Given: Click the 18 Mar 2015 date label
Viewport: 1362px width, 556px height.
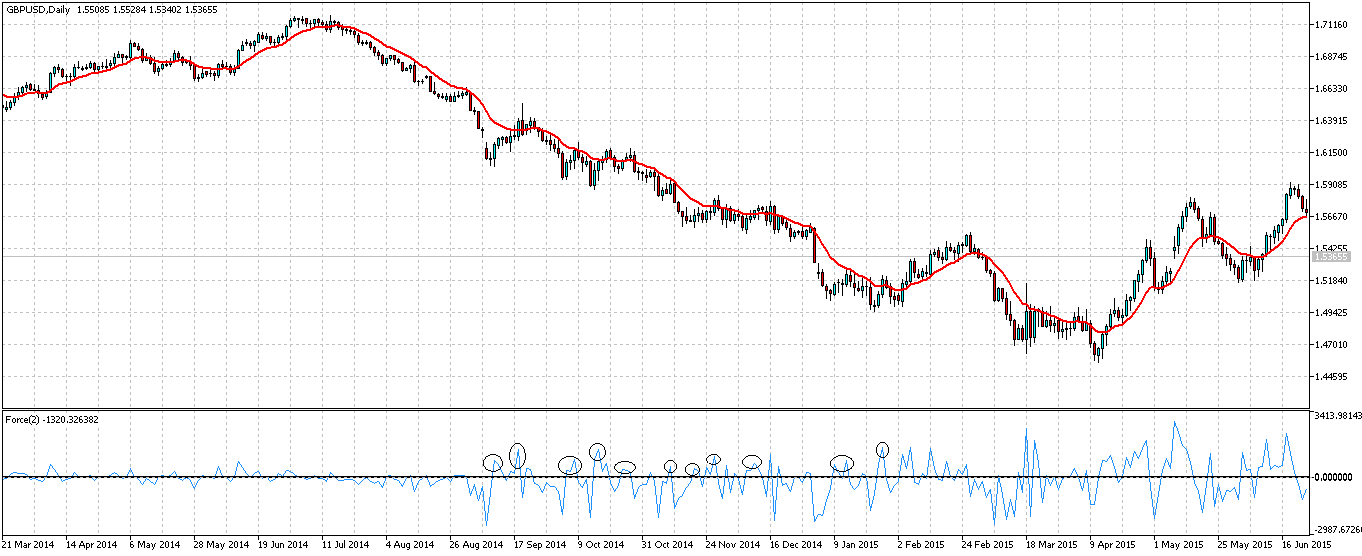Looking at the screenshot, I should [1050, 545].
